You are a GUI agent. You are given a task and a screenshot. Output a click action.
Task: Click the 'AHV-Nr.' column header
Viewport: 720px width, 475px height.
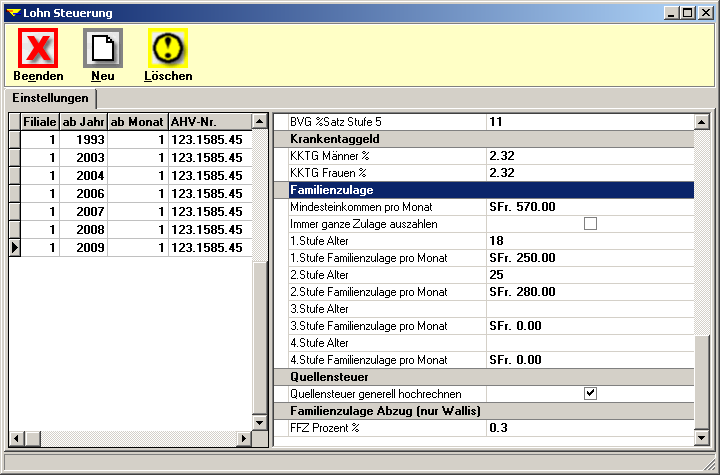pos(208,121)
